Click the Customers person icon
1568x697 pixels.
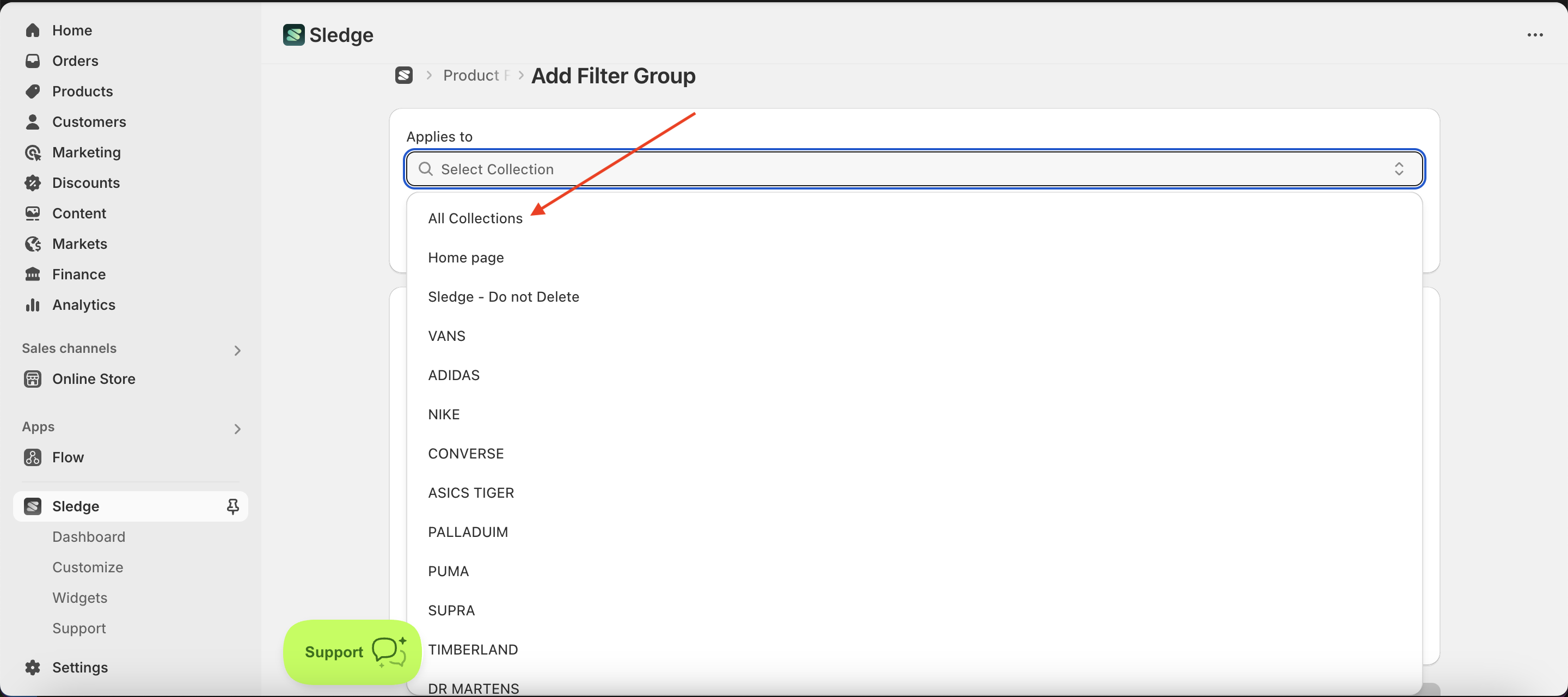[x=33, y=122]
